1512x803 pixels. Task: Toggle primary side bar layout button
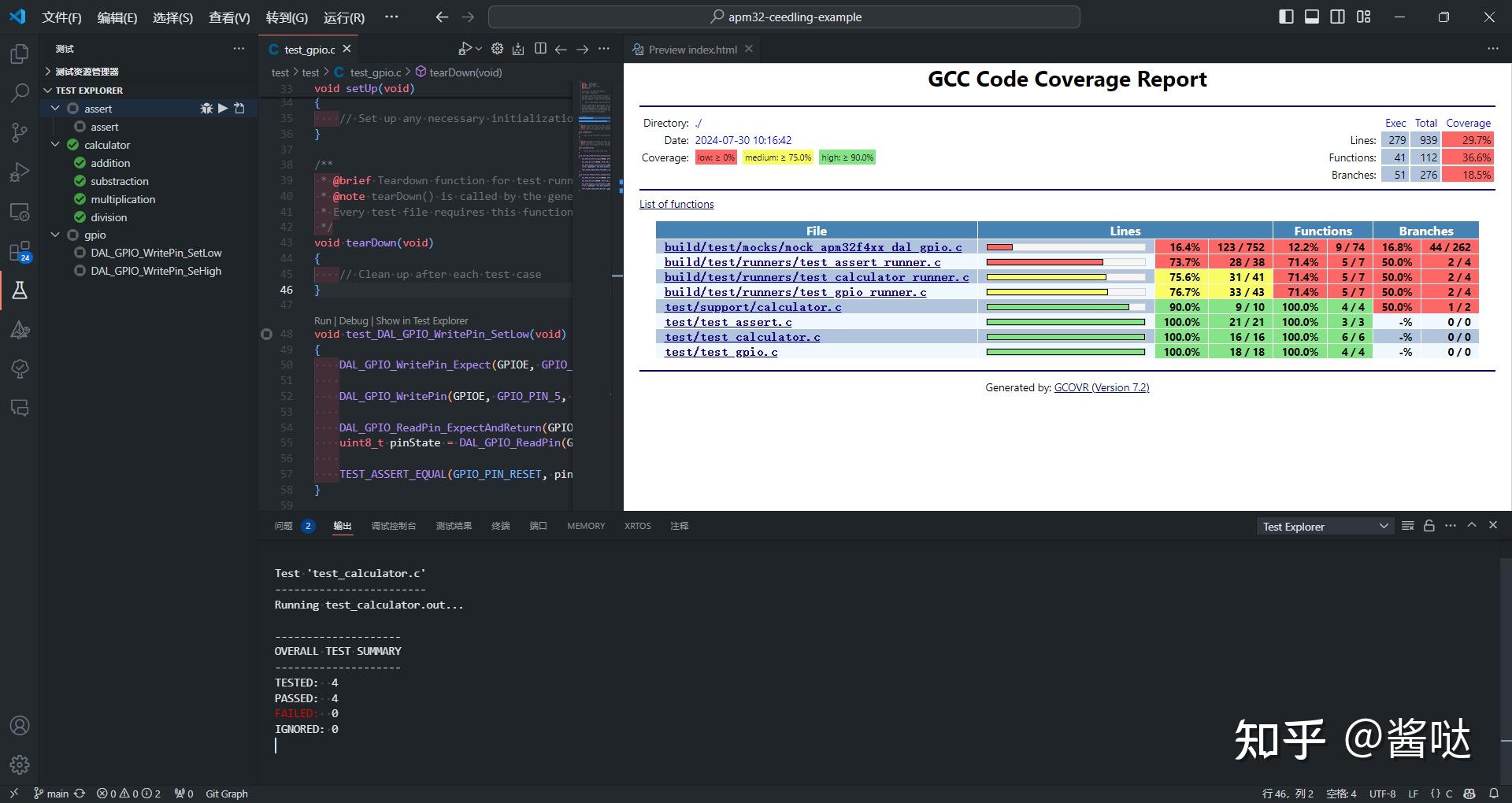click(1286, 17)
